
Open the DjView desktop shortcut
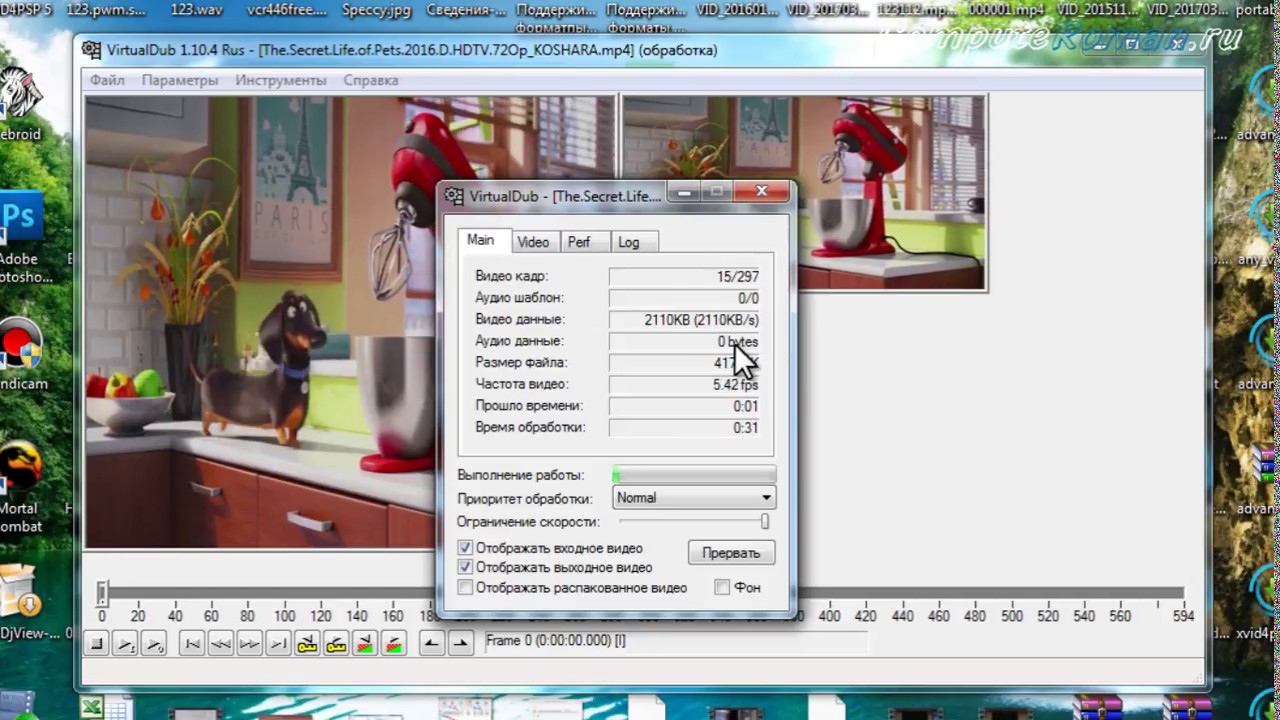pos(20,592)
